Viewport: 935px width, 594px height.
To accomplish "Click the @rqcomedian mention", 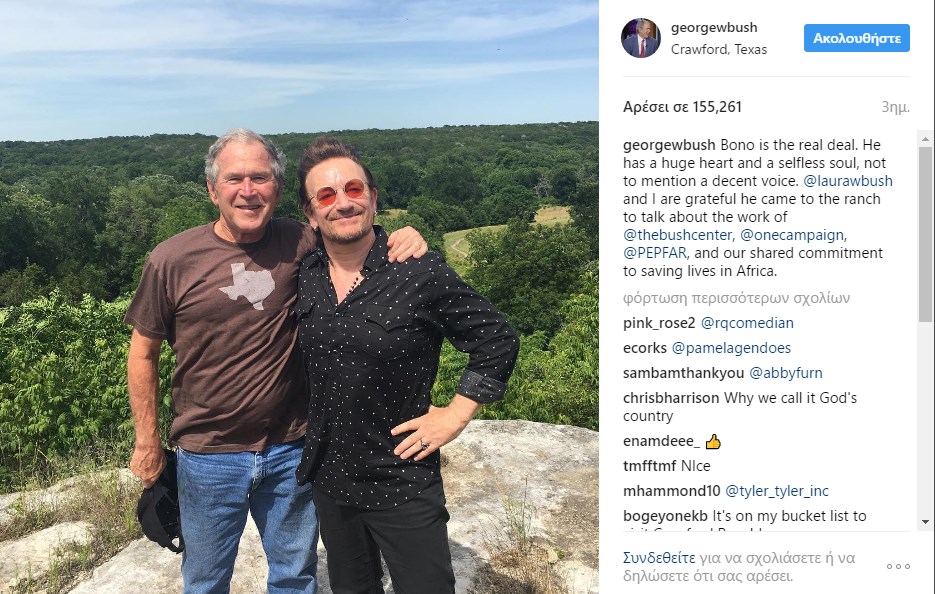I will tap(748, 323).
